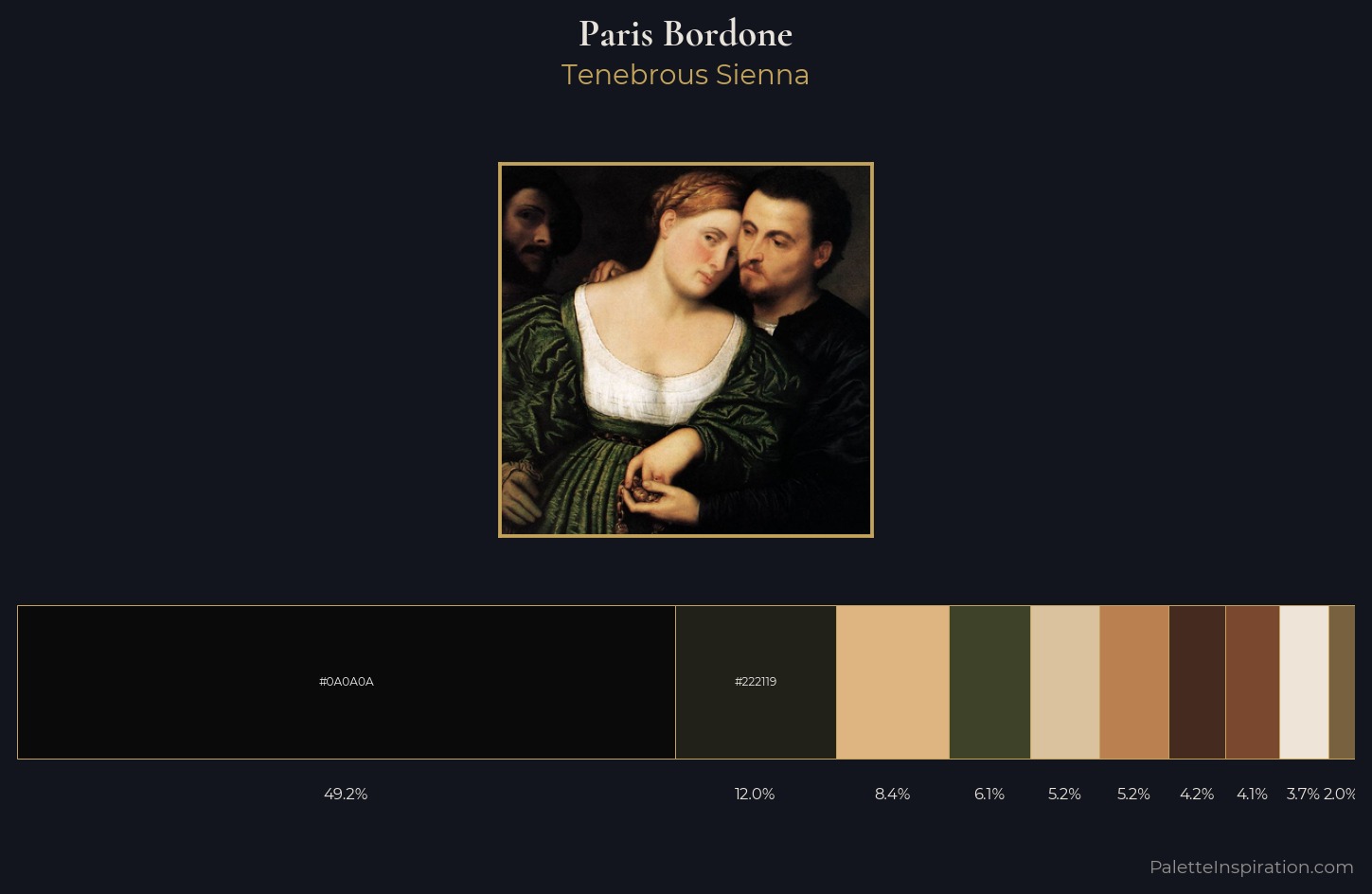The image size is (1372, 894).
Task: Select the dark brown swatch marked 4.2%
Action: pyautogui.click(x=1198, y=682)
